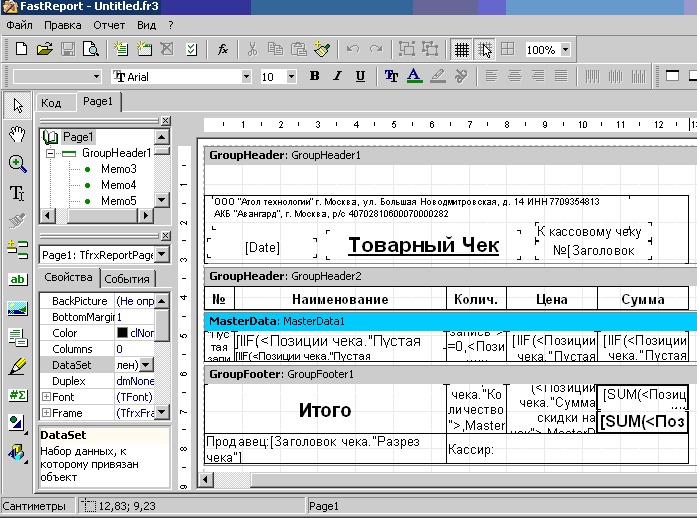The height and width of the screenshot is (518, 697).
Task: Click the fit to grid icon
Action: (x=508, y=49)
